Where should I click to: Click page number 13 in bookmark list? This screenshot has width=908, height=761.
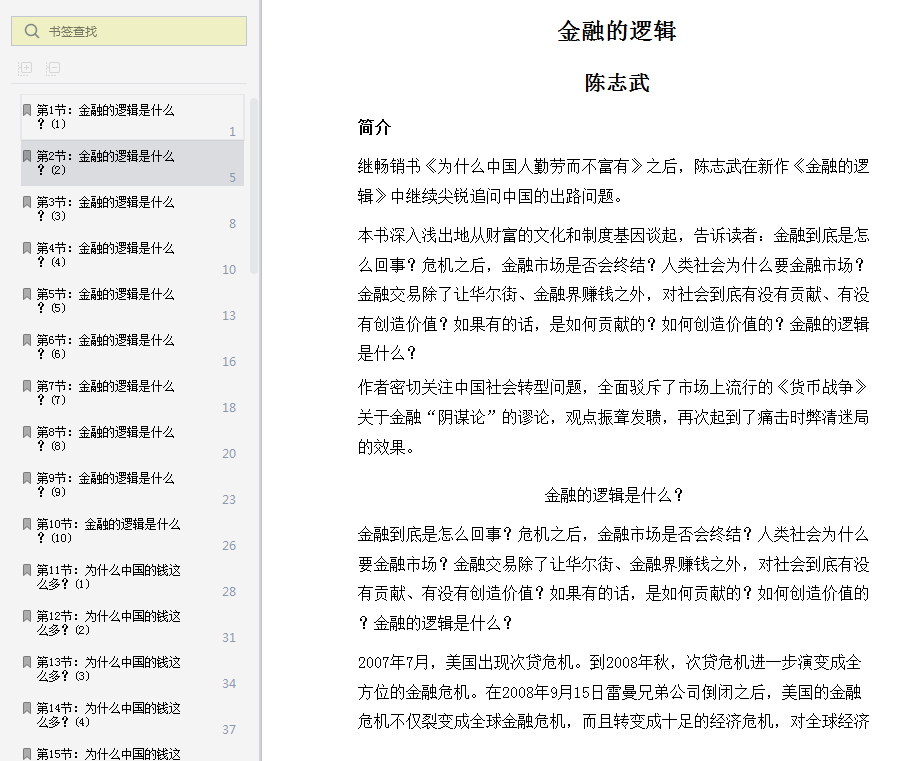pyautogui.click(x=229, y=316)
